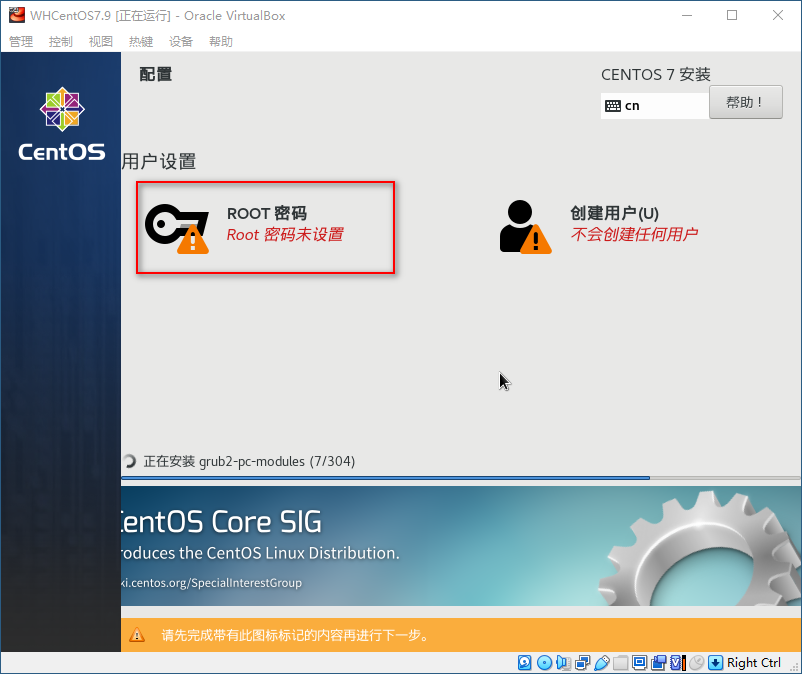Click the shared folders status icon
The height and width of the screenshot is (674, 802).
(x=620, y=663)
